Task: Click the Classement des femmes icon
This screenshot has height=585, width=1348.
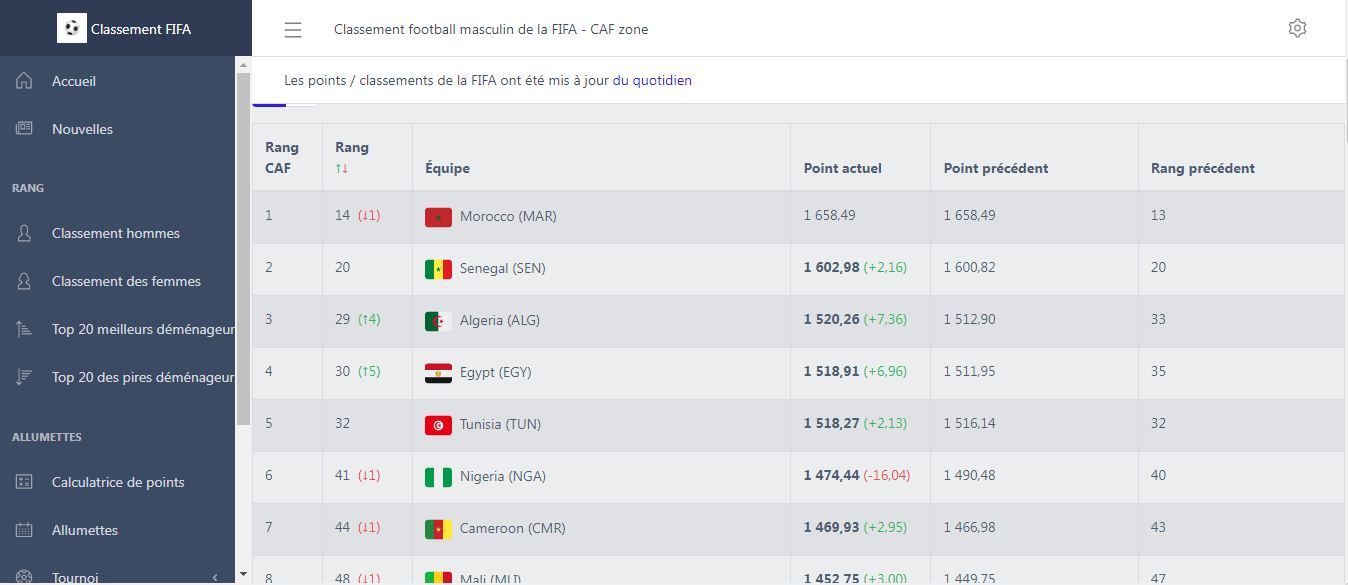Action: coord(25,281)
